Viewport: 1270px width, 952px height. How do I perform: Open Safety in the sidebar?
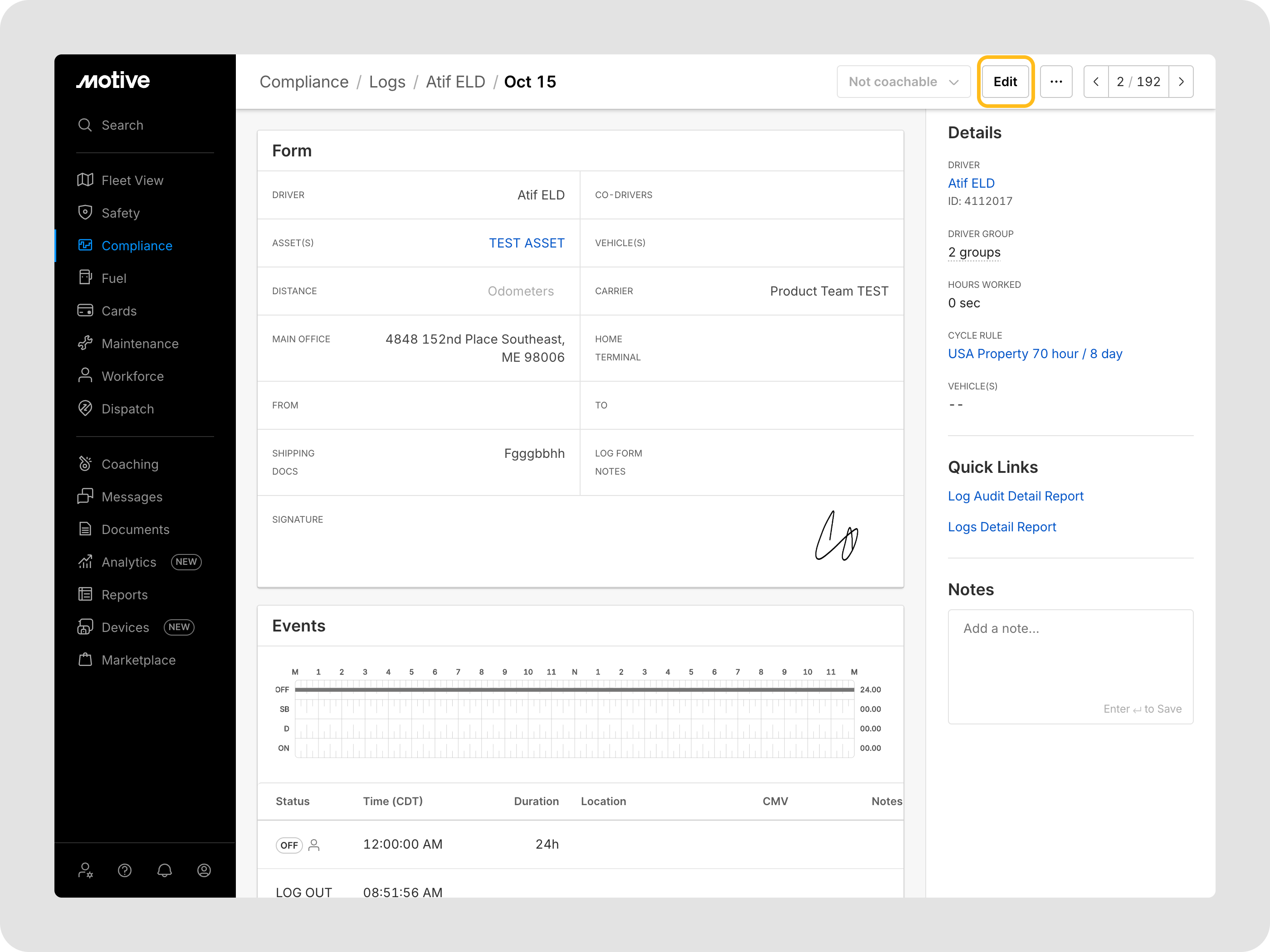[x=121, y=213]
